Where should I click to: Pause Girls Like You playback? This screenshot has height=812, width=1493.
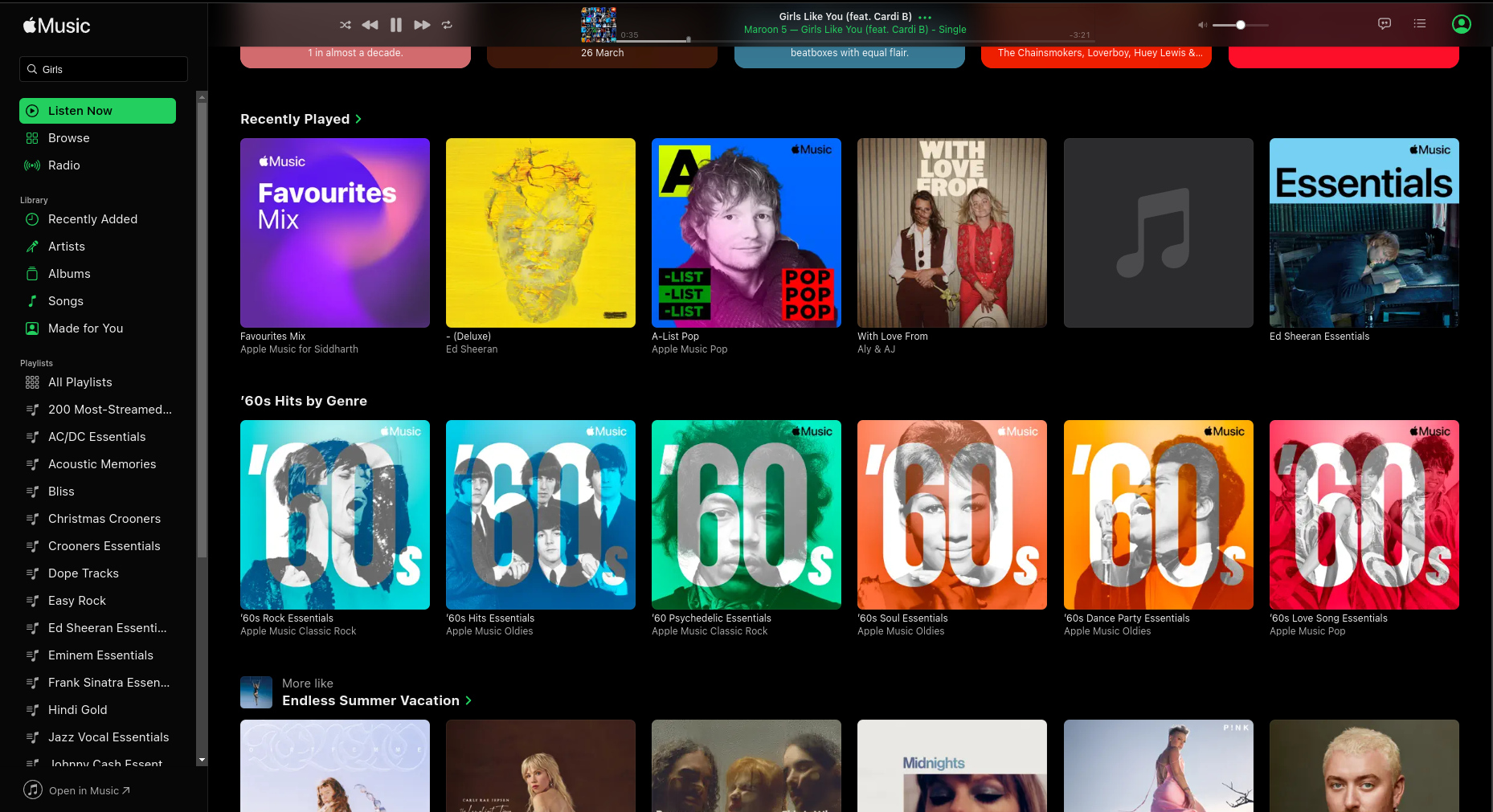395,25
